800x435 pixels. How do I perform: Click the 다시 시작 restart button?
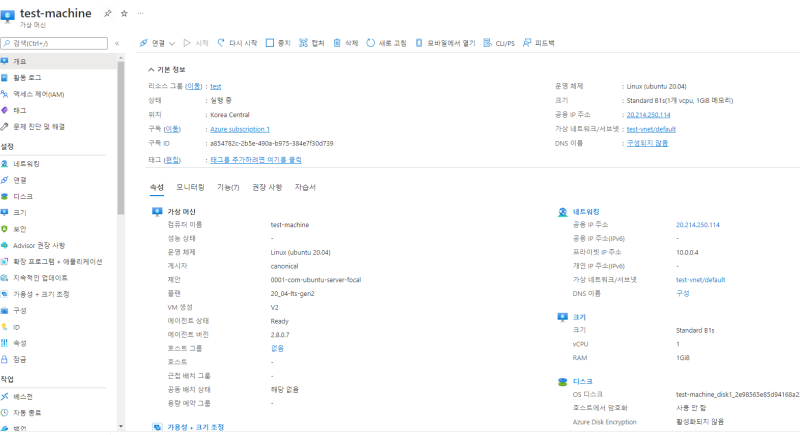[237, 43]
